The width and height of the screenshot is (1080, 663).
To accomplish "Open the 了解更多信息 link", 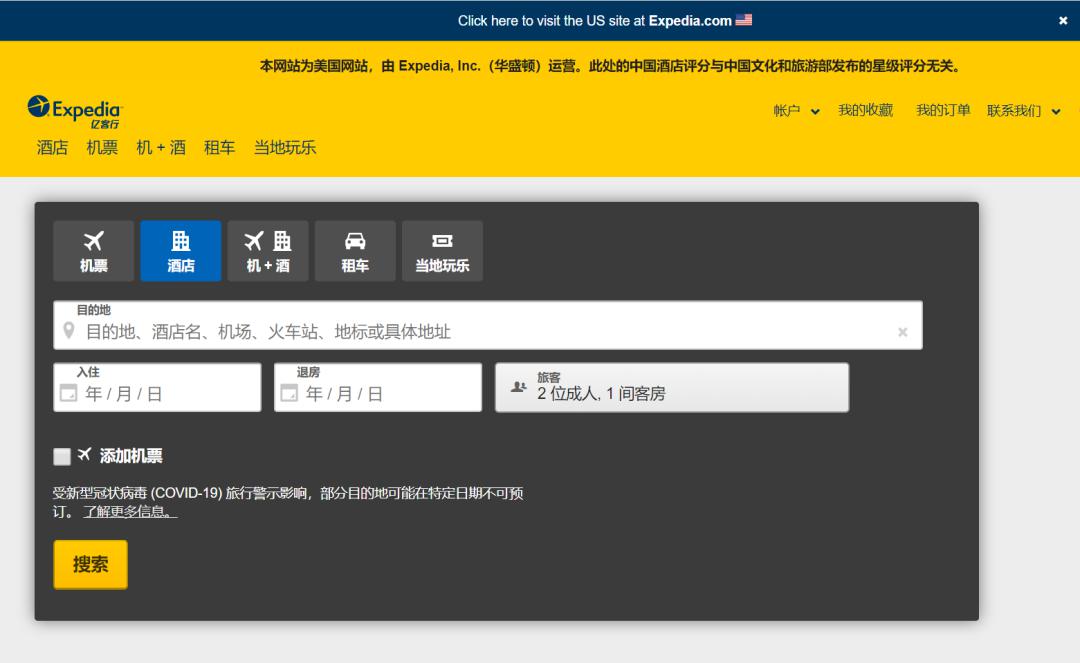I will (130, 512).
